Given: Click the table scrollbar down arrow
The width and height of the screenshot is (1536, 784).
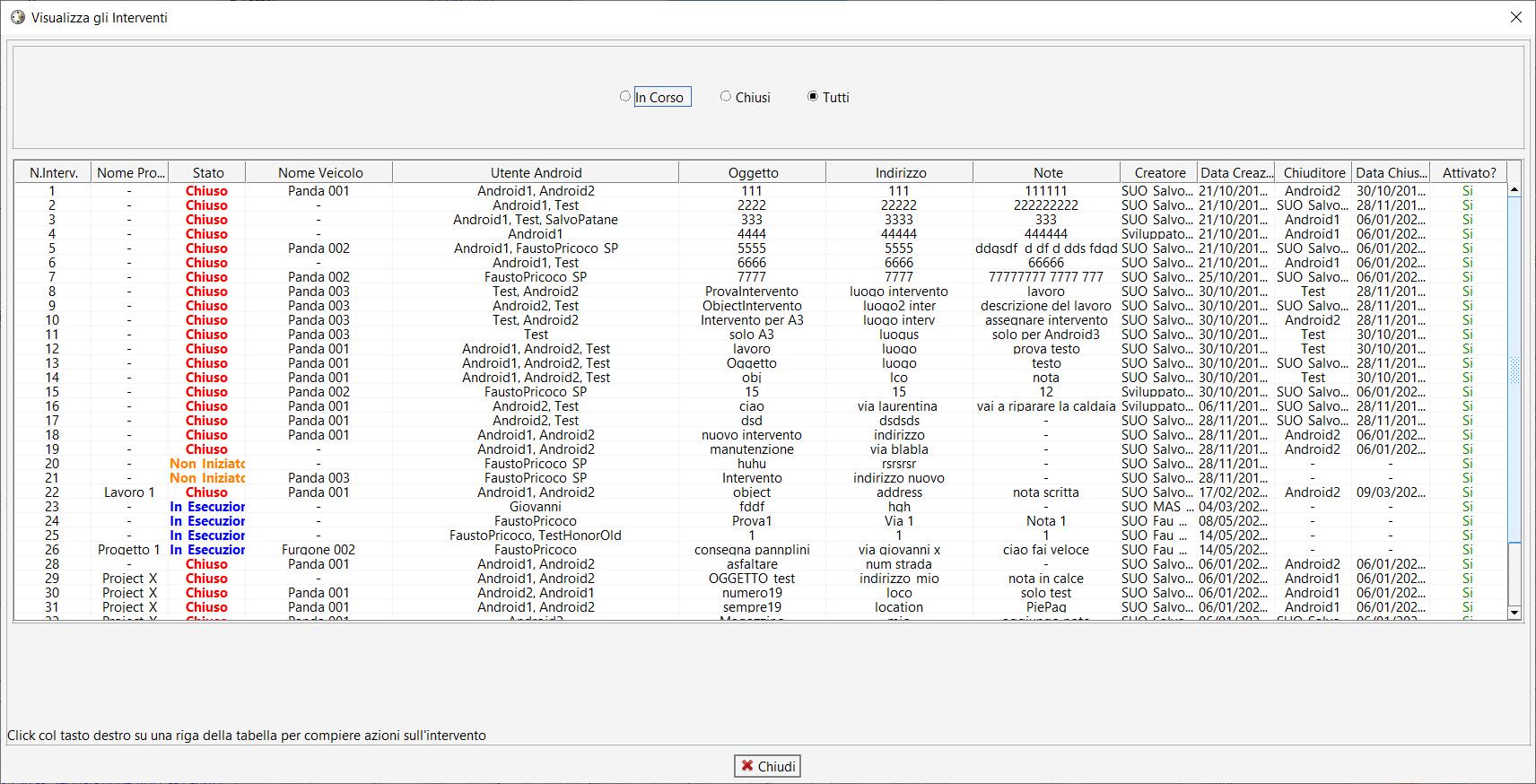Looking at the screenshot, I should [x=1514, y=613].
